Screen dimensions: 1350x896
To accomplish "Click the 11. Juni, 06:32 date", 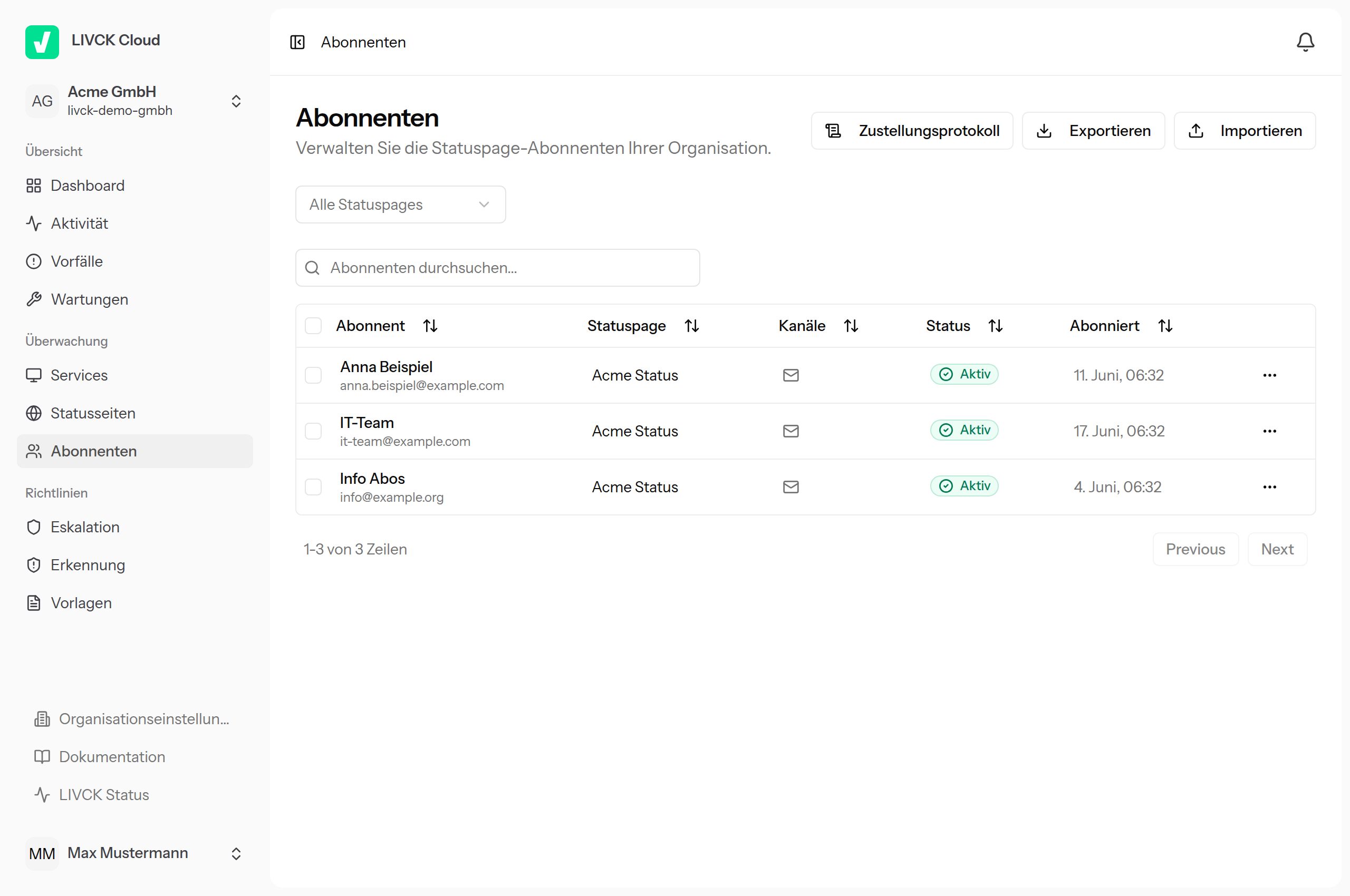I will (1118, 375).
